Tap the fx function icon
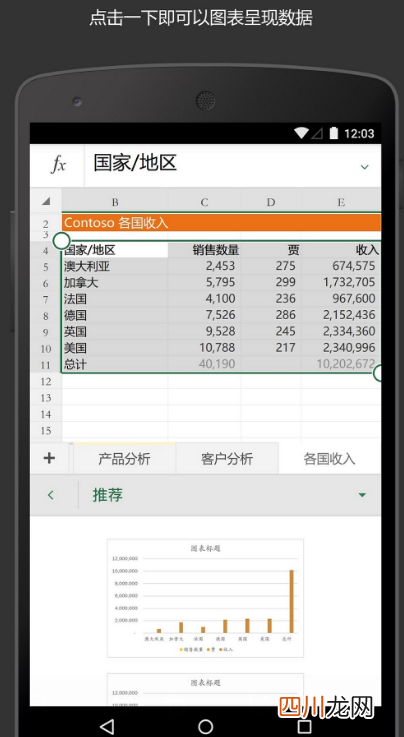This screenshot has height=737, width=404. click(58, 165)
